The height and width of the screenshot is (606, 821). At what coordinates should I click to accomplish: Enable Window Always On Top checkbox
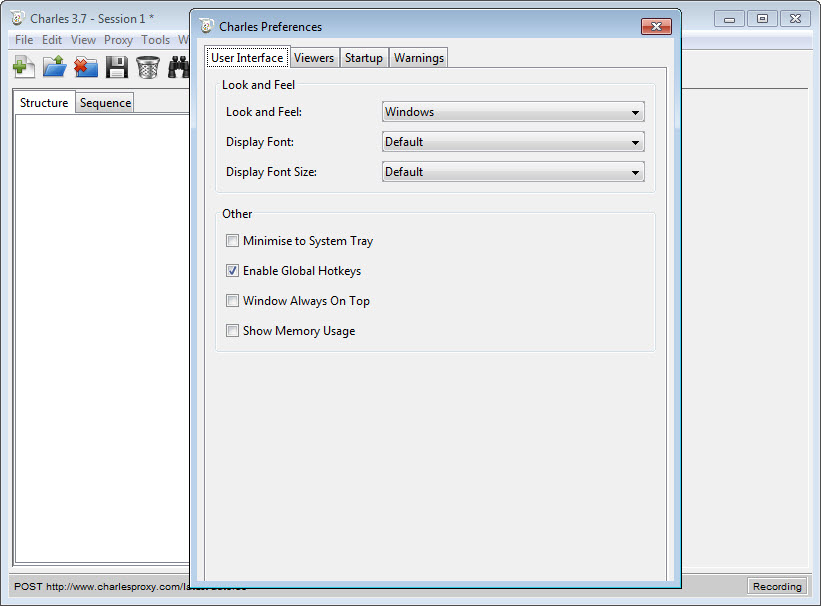pos(232,301)
